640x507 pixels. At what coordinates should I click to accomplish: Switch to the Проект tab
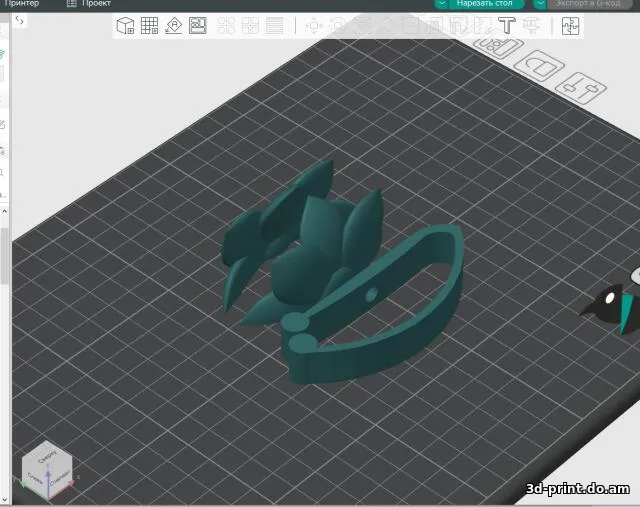pos(89,4)
